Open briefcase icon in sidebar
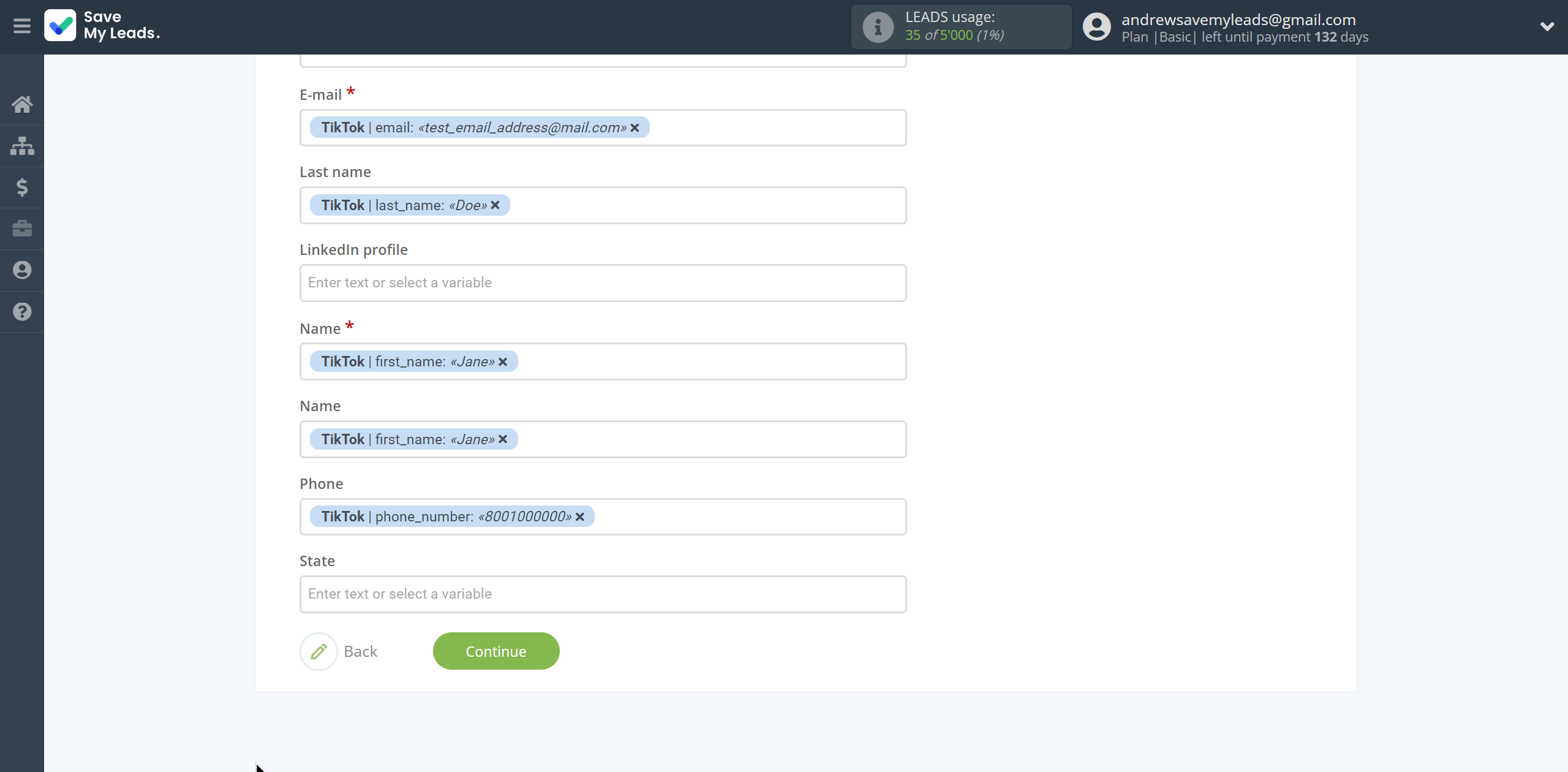The width and height of the screenshot is (1568, 772). pyautogui.click(x=22, y=229)
